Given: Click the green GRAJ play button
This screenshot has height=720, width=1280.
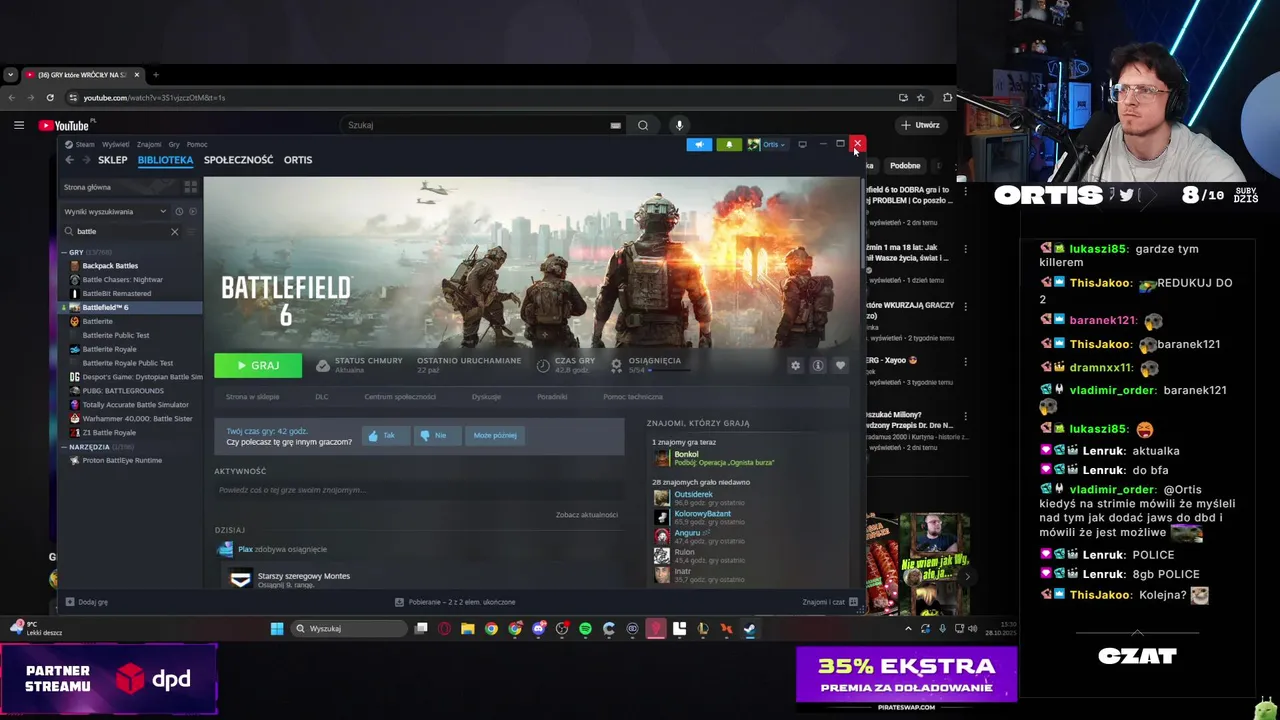Looking at the screenshot, I should tap(257, 366).
